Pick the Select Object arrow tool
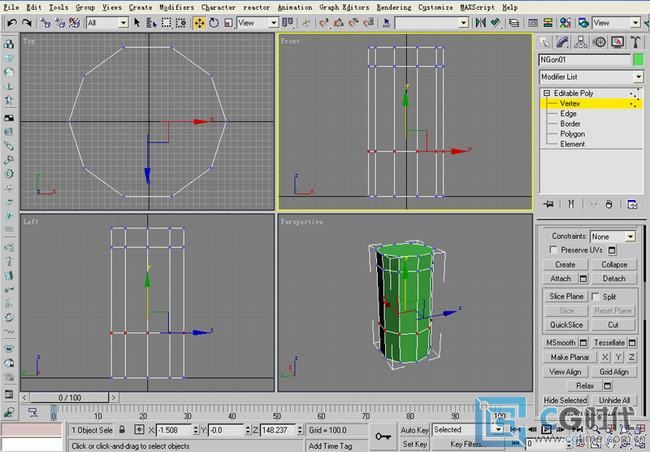650x452 pixels. point(137,23)
